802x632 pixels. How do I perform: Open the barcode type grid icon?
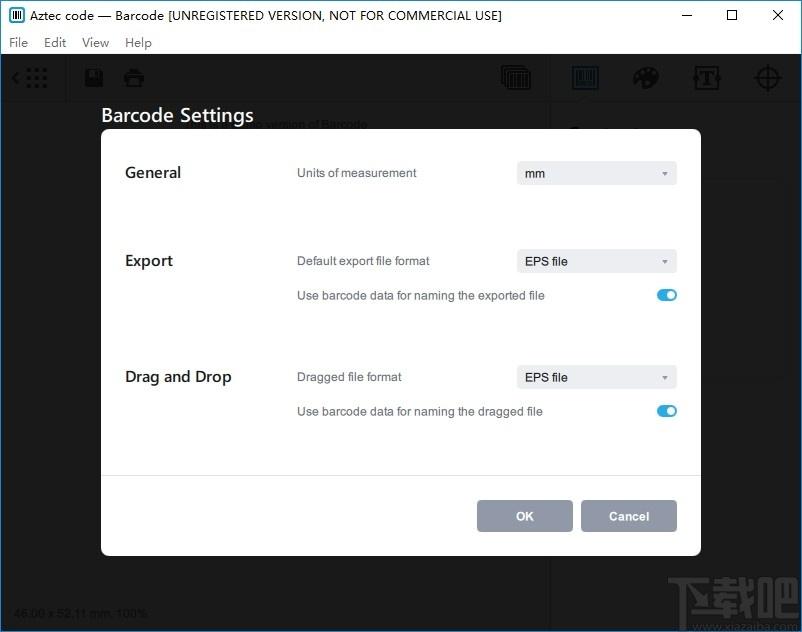click(x=36, y=78)
